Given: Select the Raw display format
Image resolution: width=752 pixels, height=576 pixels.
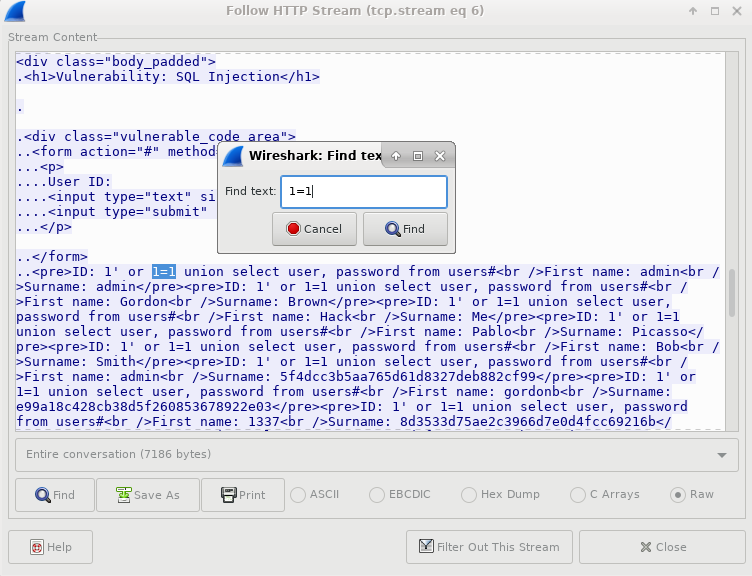Looking at the screenshot, I should (678, 495).
